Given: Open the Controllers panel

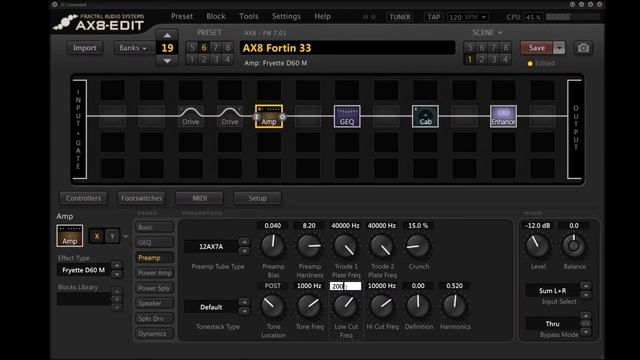Looking at the screenshot, I should point(83,198).
